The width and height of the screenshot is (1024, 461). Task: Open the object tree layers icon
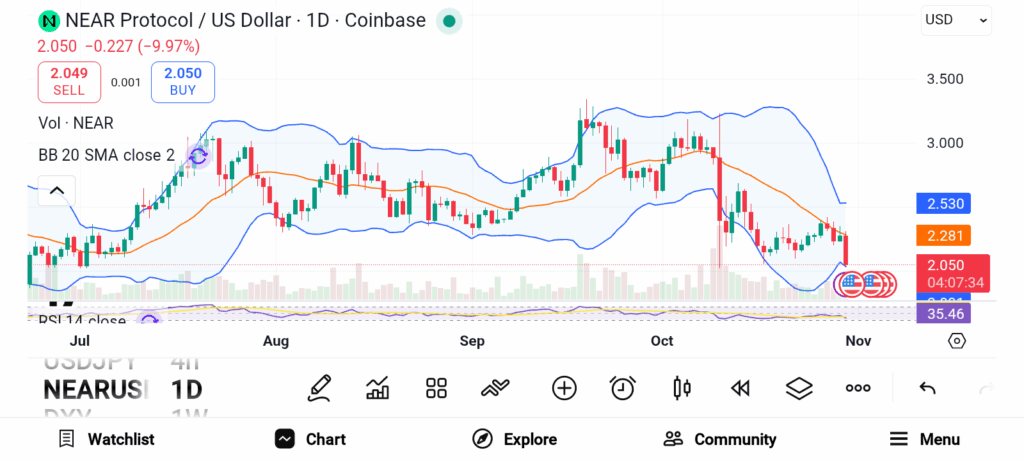point(799,388)
